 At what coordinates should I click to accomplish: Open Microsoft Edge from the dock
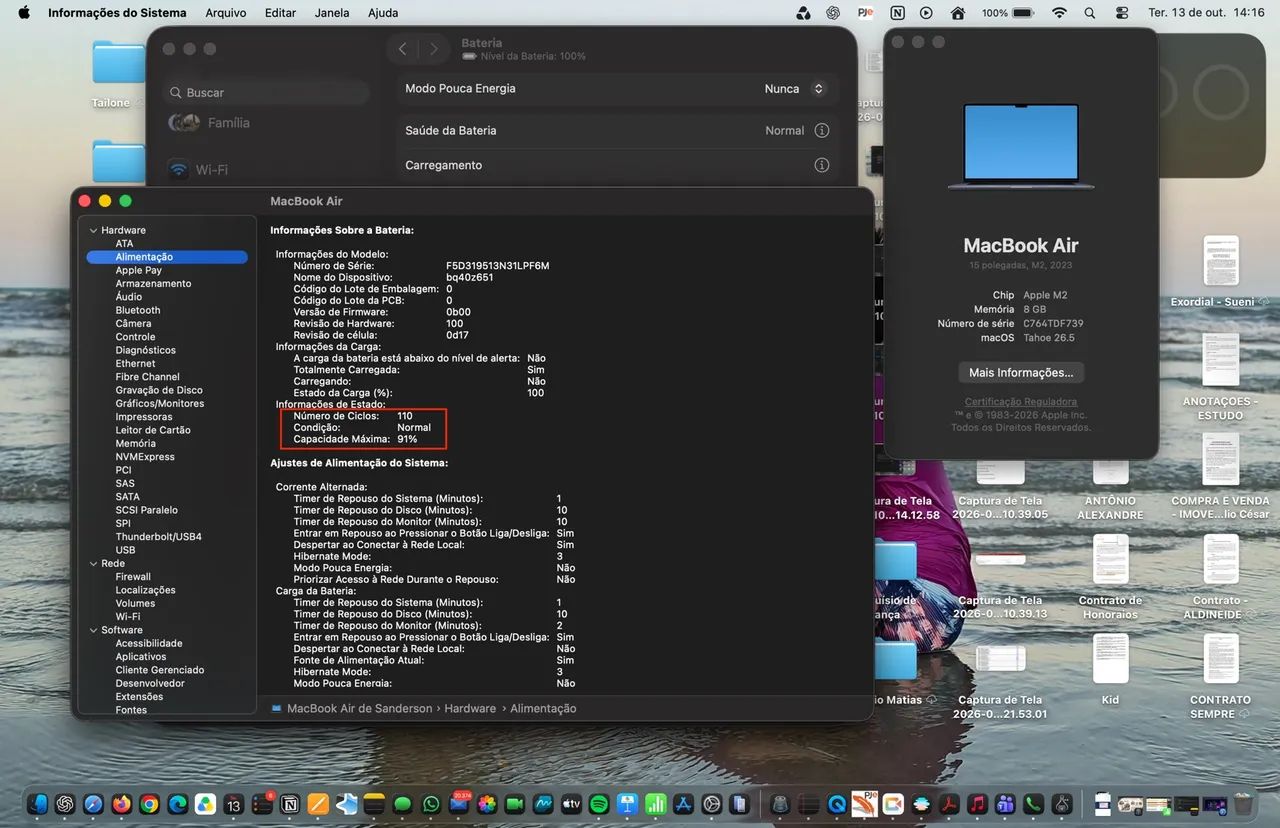pyautogui.click(x=178, y=803)
